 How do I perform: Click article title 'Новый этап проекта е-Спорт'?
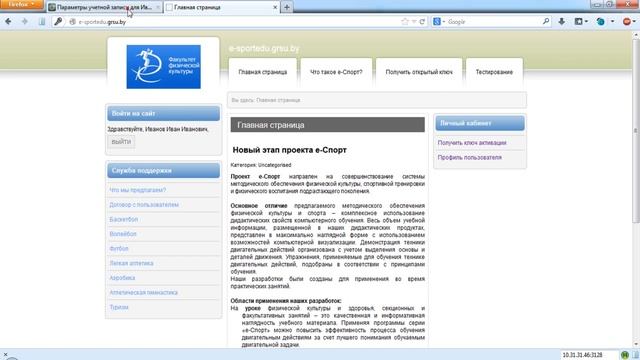point(289,150)
